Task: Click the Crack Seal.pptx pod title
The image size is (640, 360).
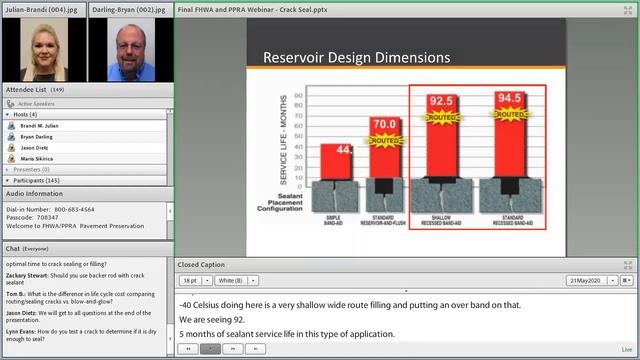Action: point(252,10)
